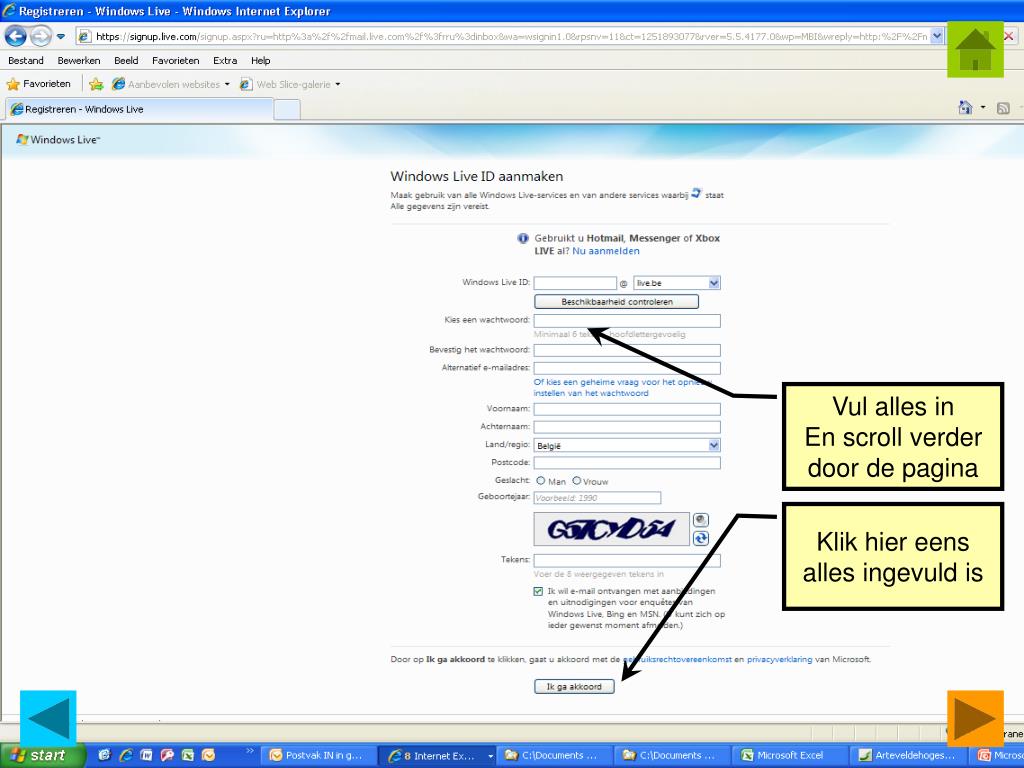Open a new blank tab
Image resolution: width=1024 pixels, height=768 pixels.
[x=287, y=109]
